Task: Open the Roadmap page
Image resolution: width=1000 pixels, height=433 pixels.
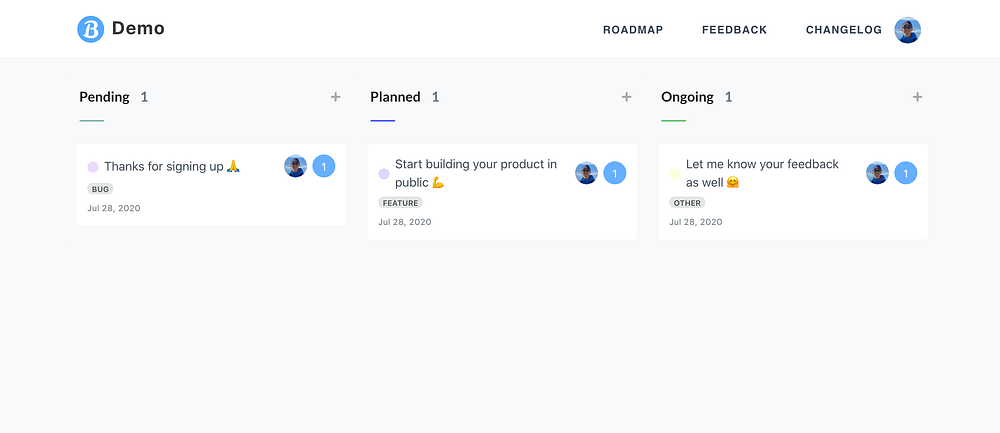Action: pos(633,30)
